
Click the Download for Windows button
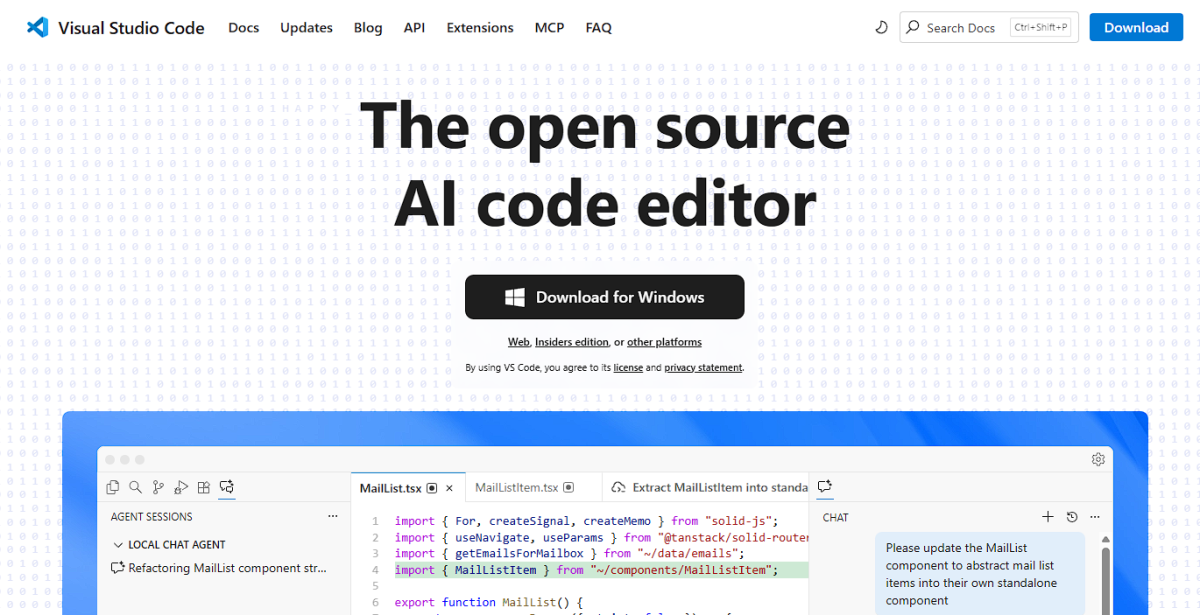(x=604, y=297)
